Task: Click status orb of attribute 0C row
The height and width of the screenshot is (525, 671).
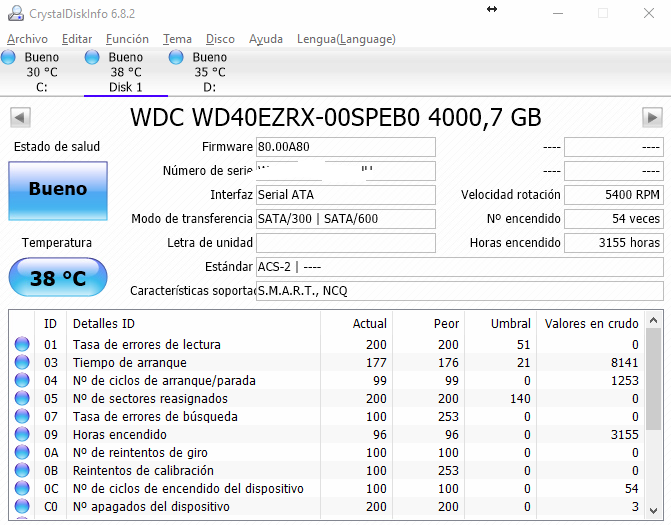Action: click(x=22, y=488)
